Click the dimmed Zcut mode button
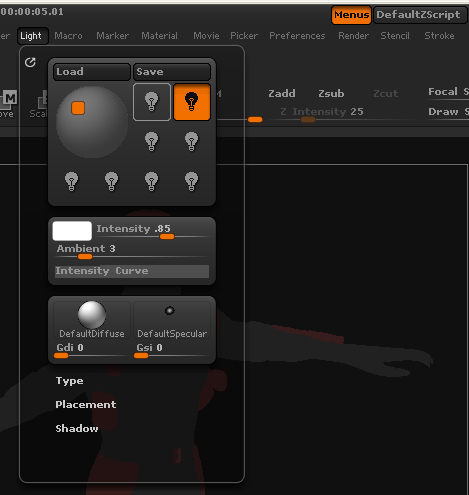The height and width of the screenshot is (495, 469). pyautogui.click(x=386, y=94)
